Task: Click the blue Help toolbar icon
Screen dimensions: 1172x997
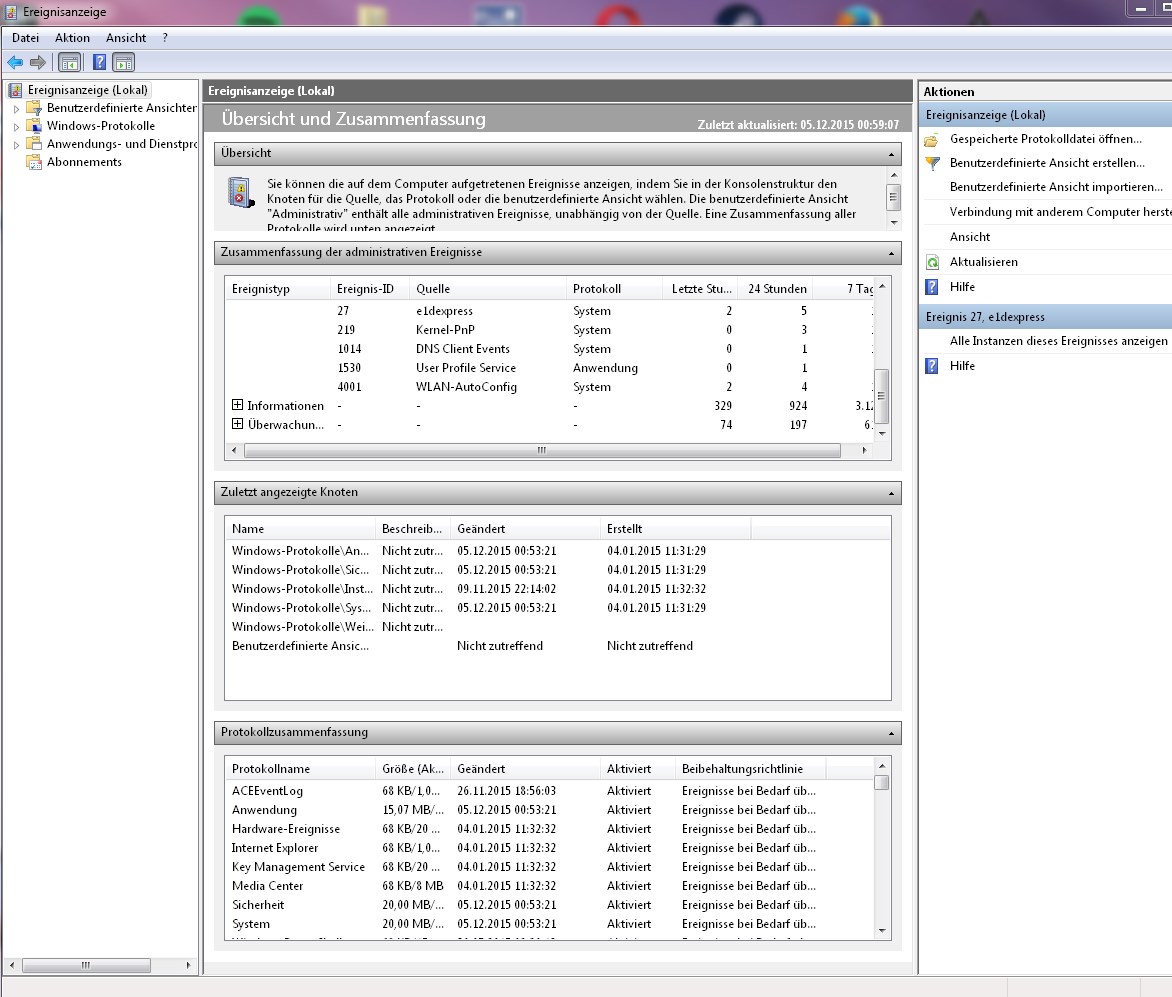Action: pyautogui.click(x=99, y=63)
